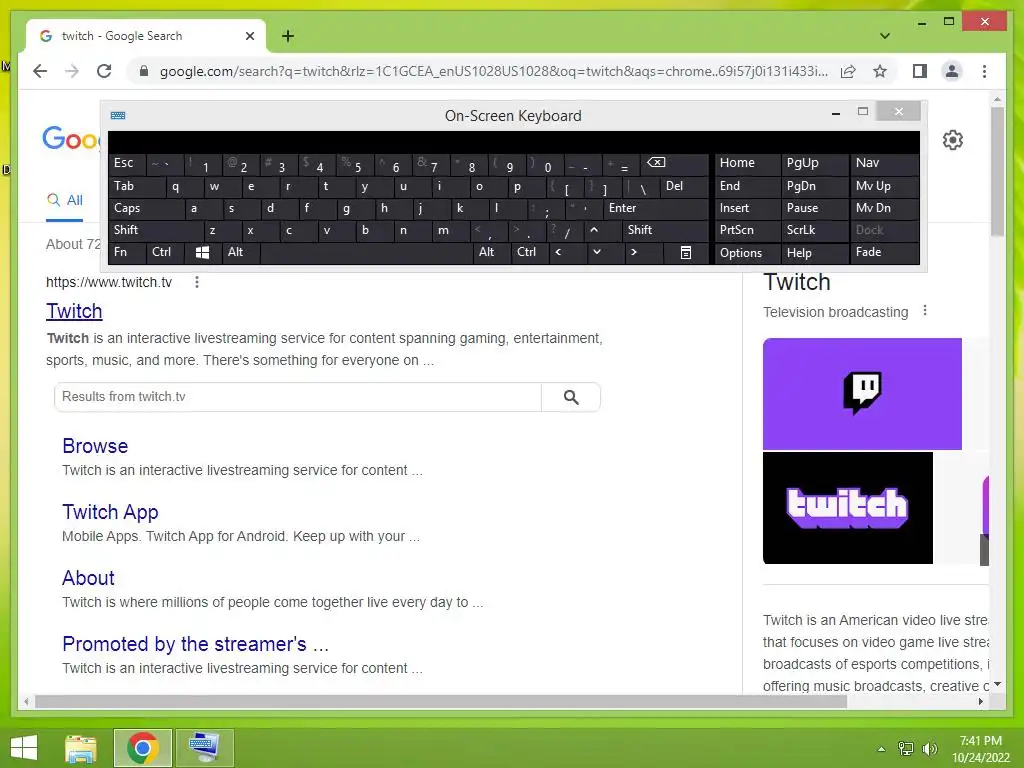The height and width of the screenshot is (768, 1024).
Task: Open File Explorer from the taskbar
Action: click(80, 748)
